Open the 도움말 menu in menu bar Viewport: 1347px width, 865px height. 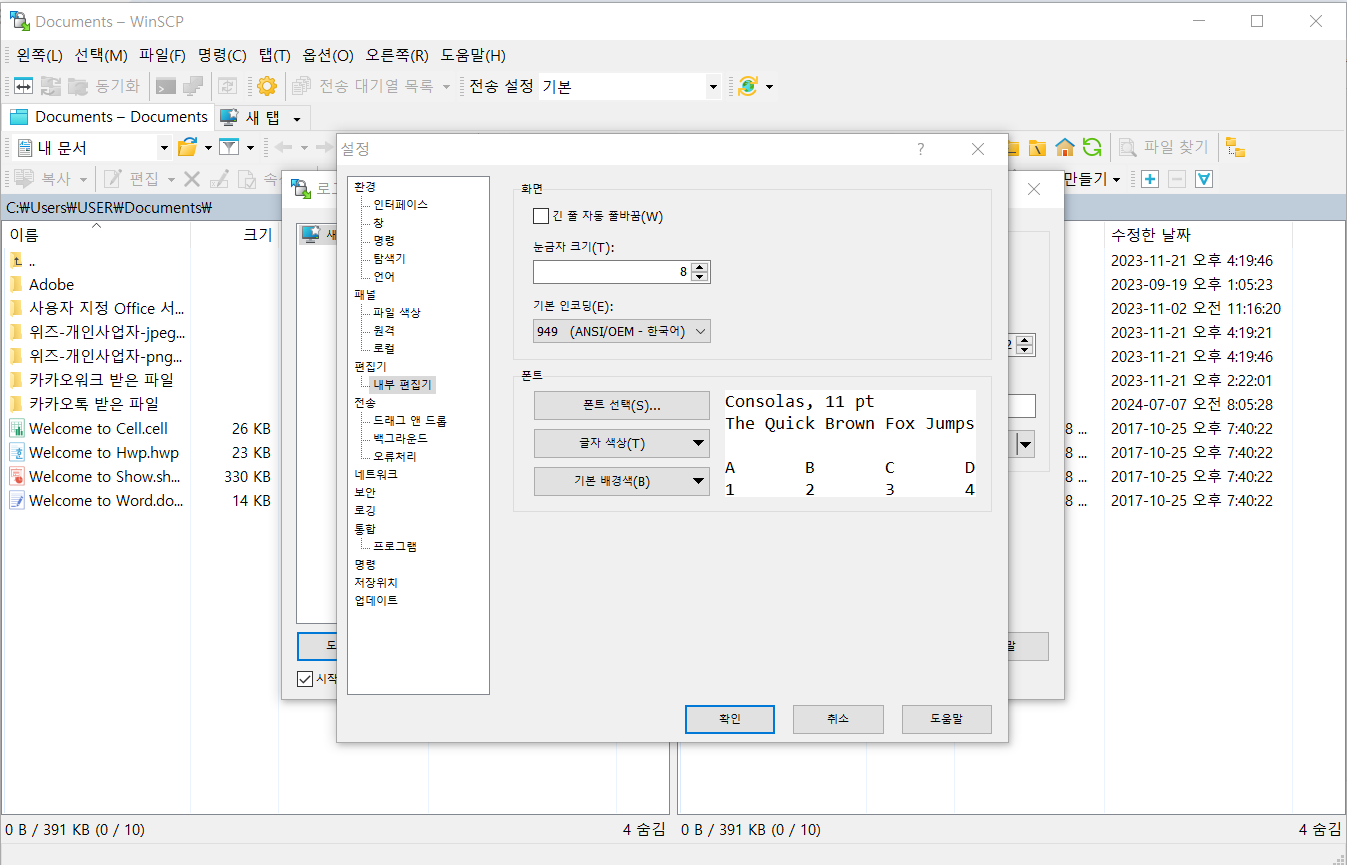pos(473,56)
